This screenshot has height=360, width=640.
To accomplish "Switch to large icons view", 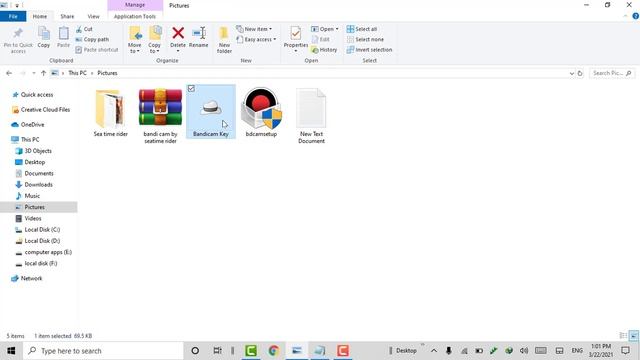I will 633,336.
